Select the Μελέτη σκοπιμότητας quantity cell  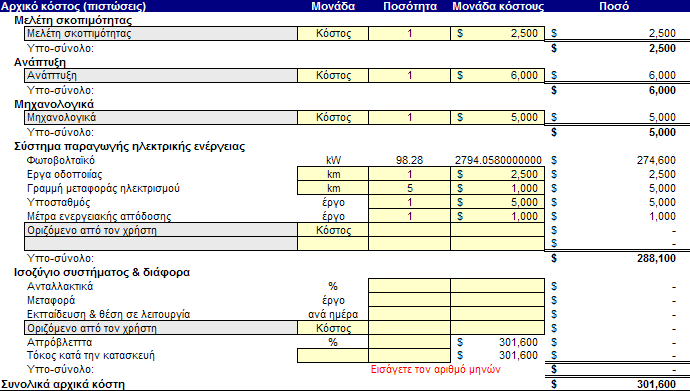point(409,33)
